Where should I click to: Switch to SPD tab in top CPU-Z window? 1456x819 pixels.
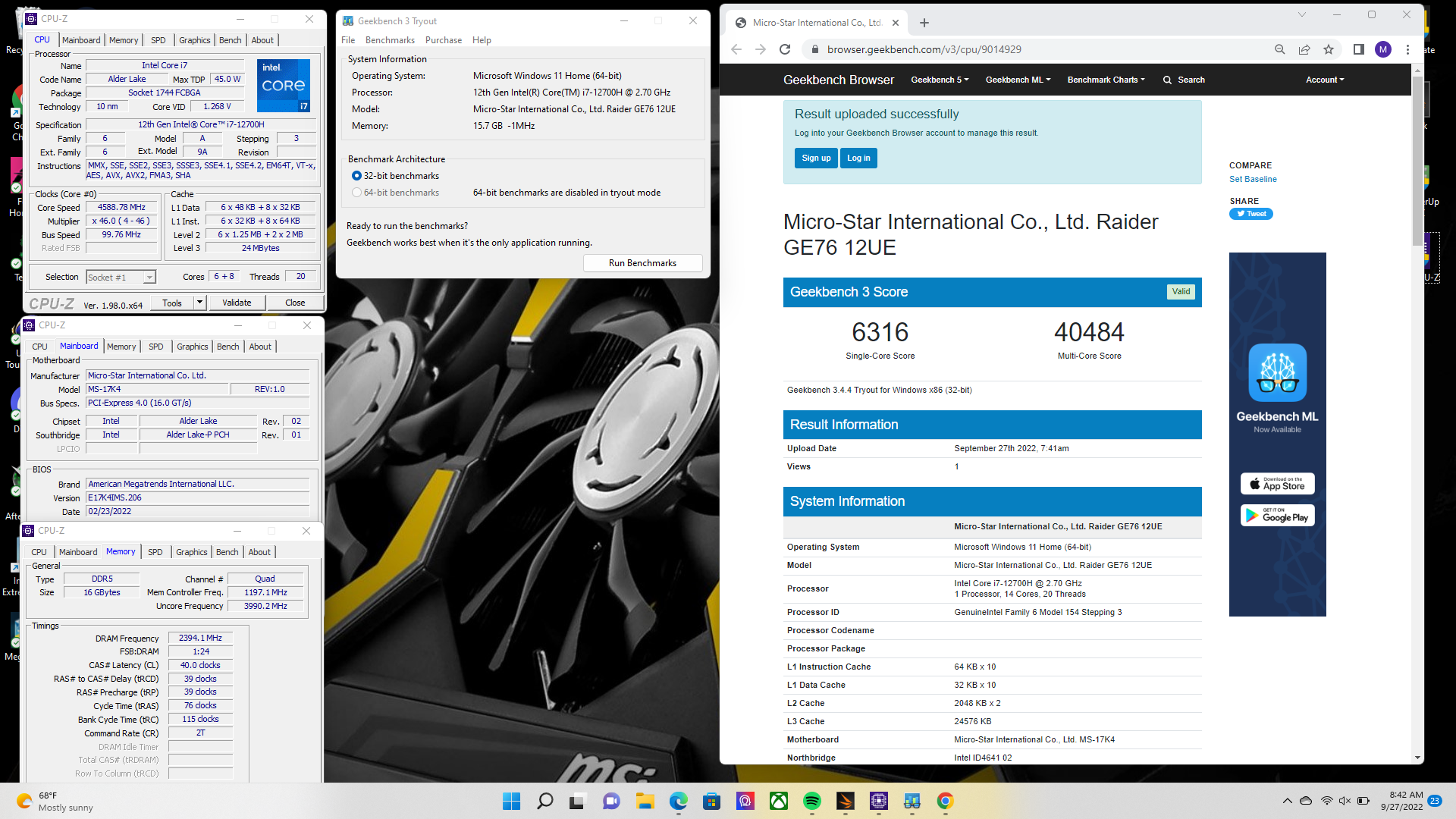158,40
